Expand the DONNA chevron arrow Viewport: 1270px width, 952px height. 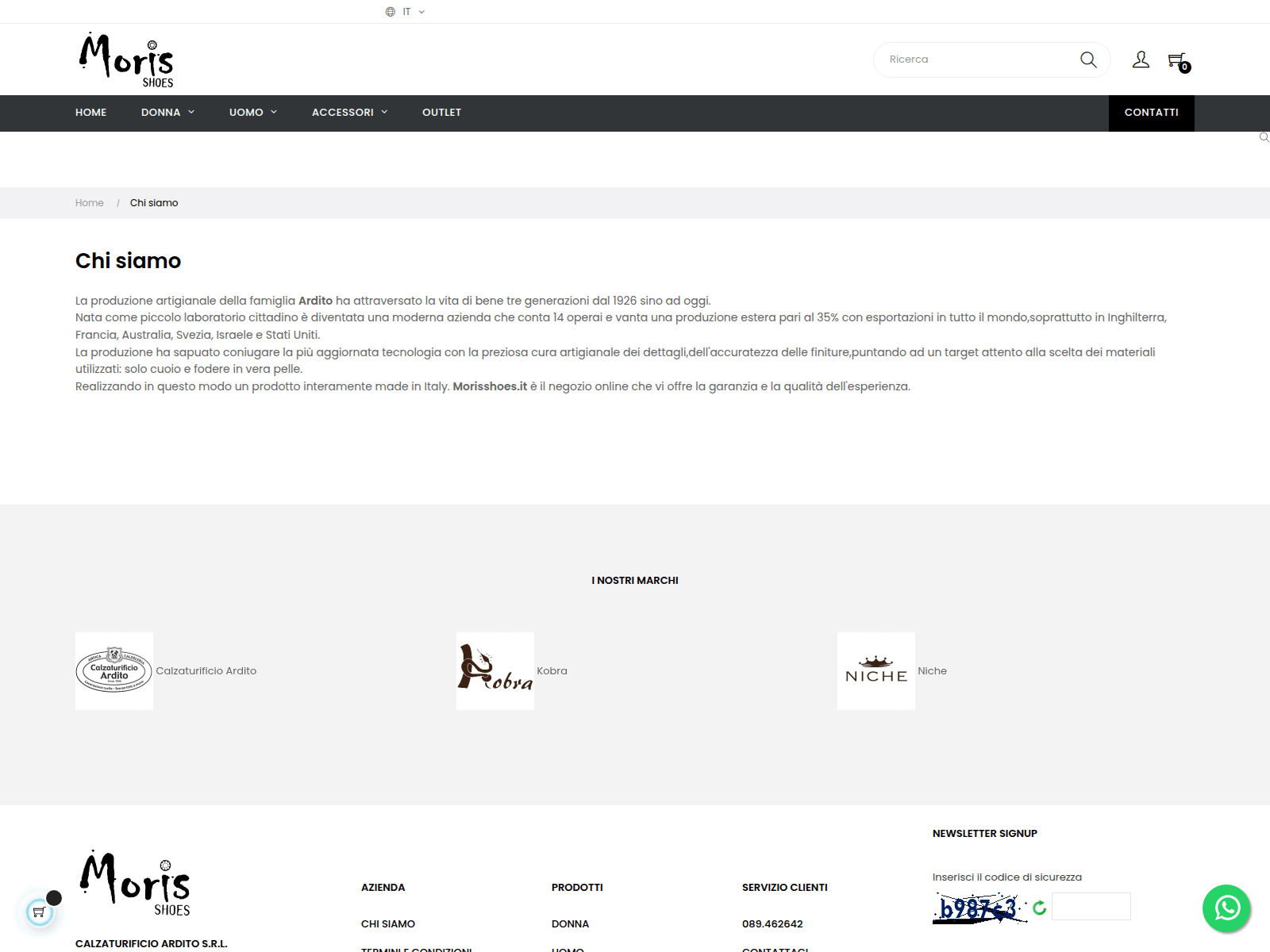[x=191, y=113]
